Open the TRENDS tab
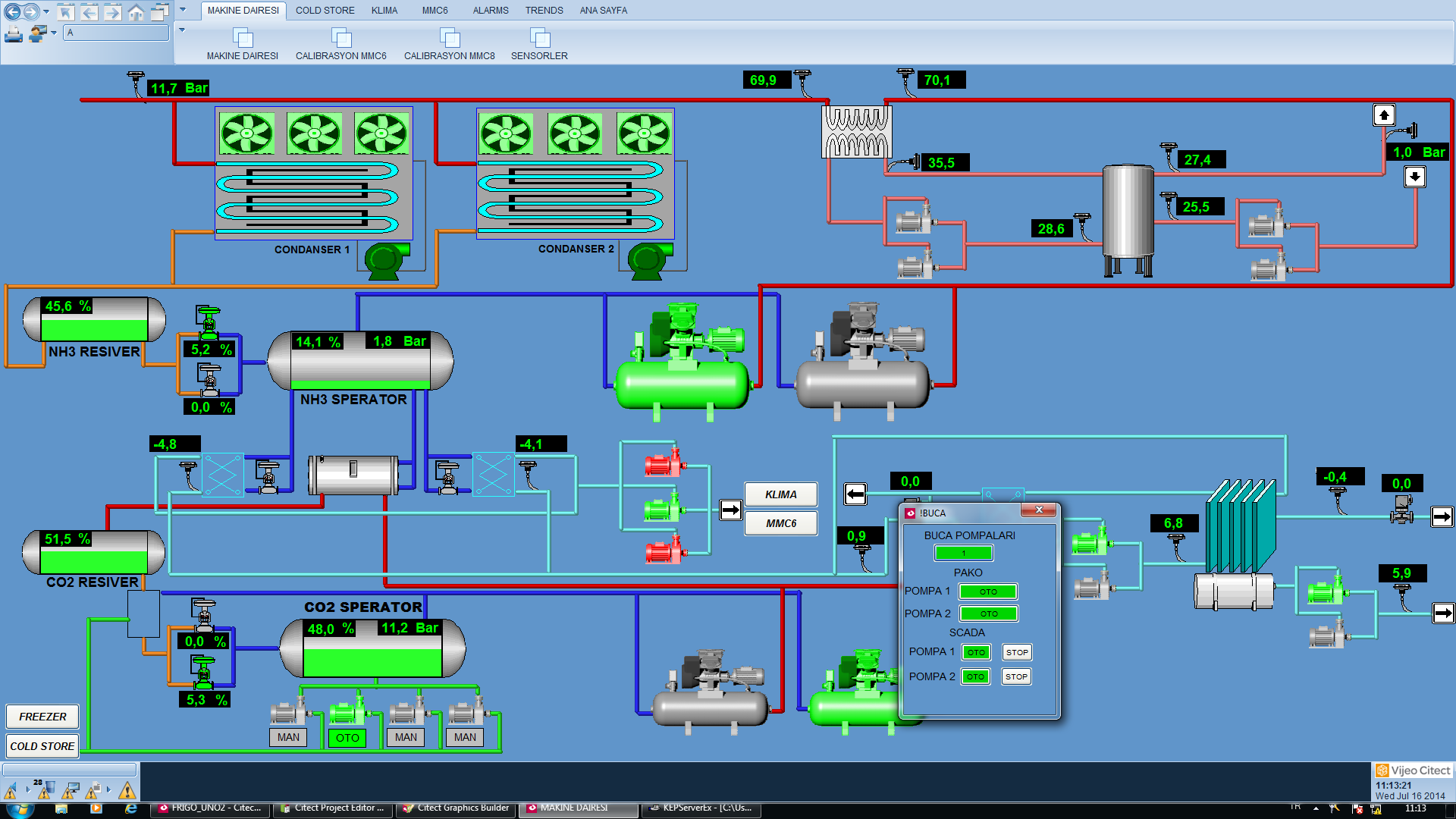The image size is (1456, 819). click(544, 11)
